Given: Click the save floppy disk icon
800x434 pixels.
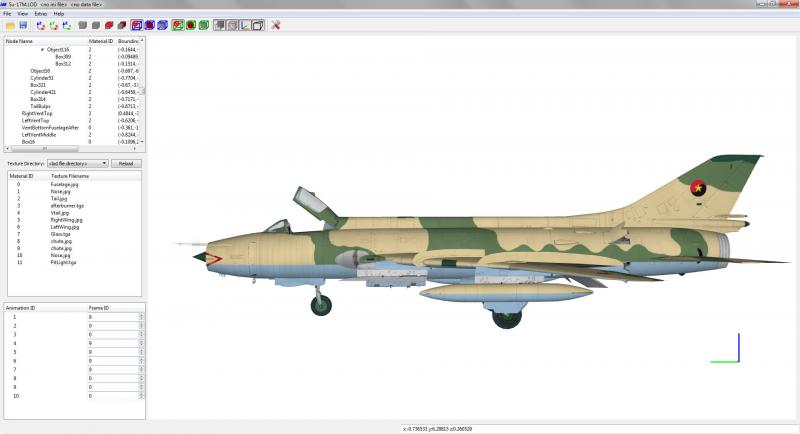Looking at the screenshot, I should (x=23, y=25).
